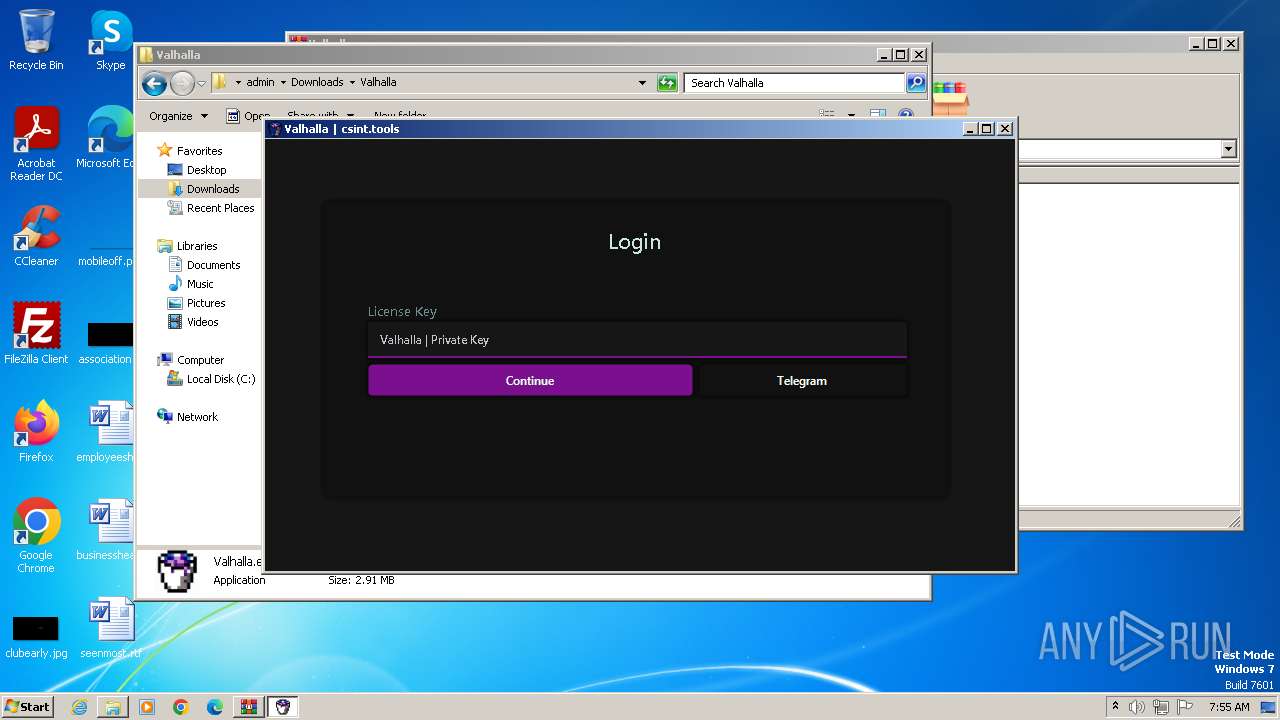The image size is (1280, 720).
Task: Select clubearly.jpg desktop file
Action: click(x=36, y=637)
